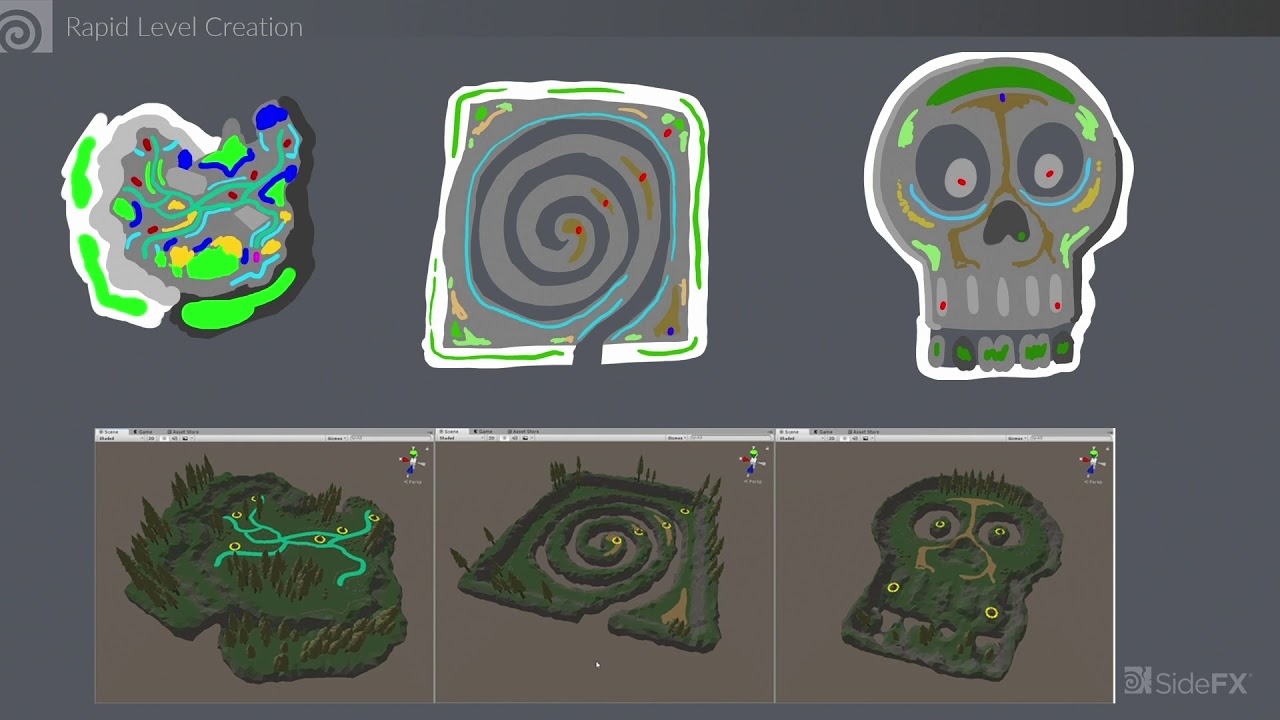Open effects dropdown arrow in skull panel toolbar
Image resolution: width=1280 pixels, height=720 pixels.
click(872, 438)
